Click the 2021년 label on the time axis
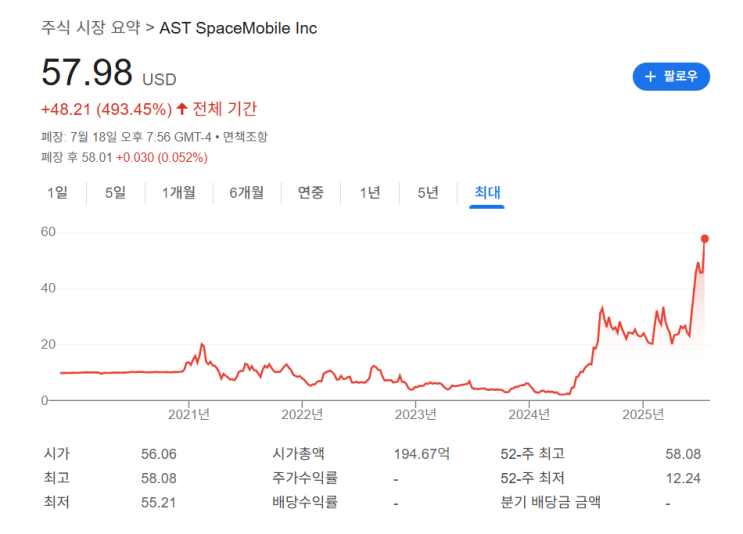Screen dimensions: 743x534 188,414
